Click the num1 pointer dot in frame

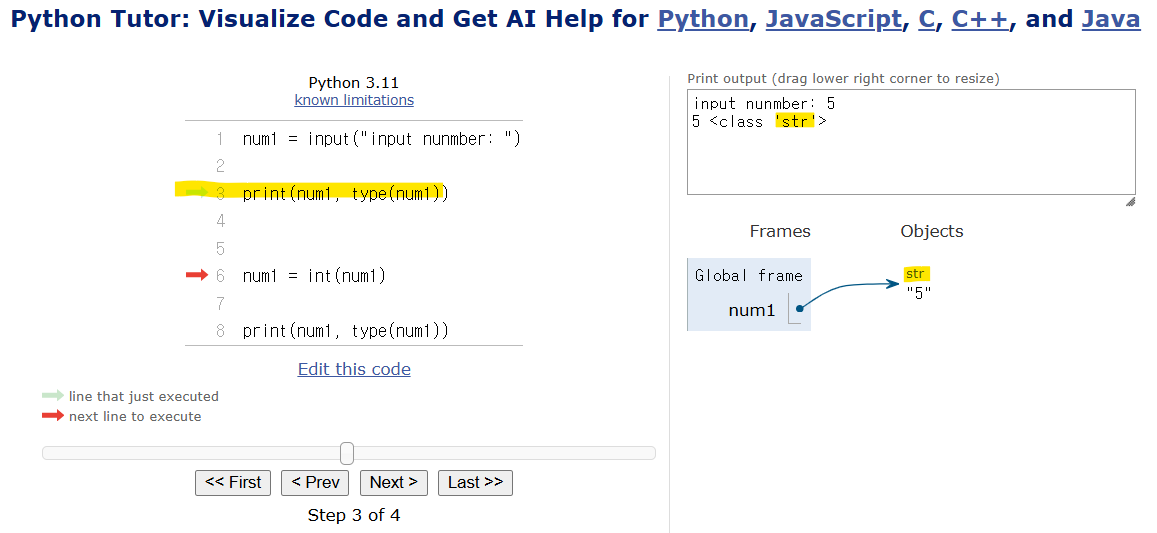(x=799, y=309)
